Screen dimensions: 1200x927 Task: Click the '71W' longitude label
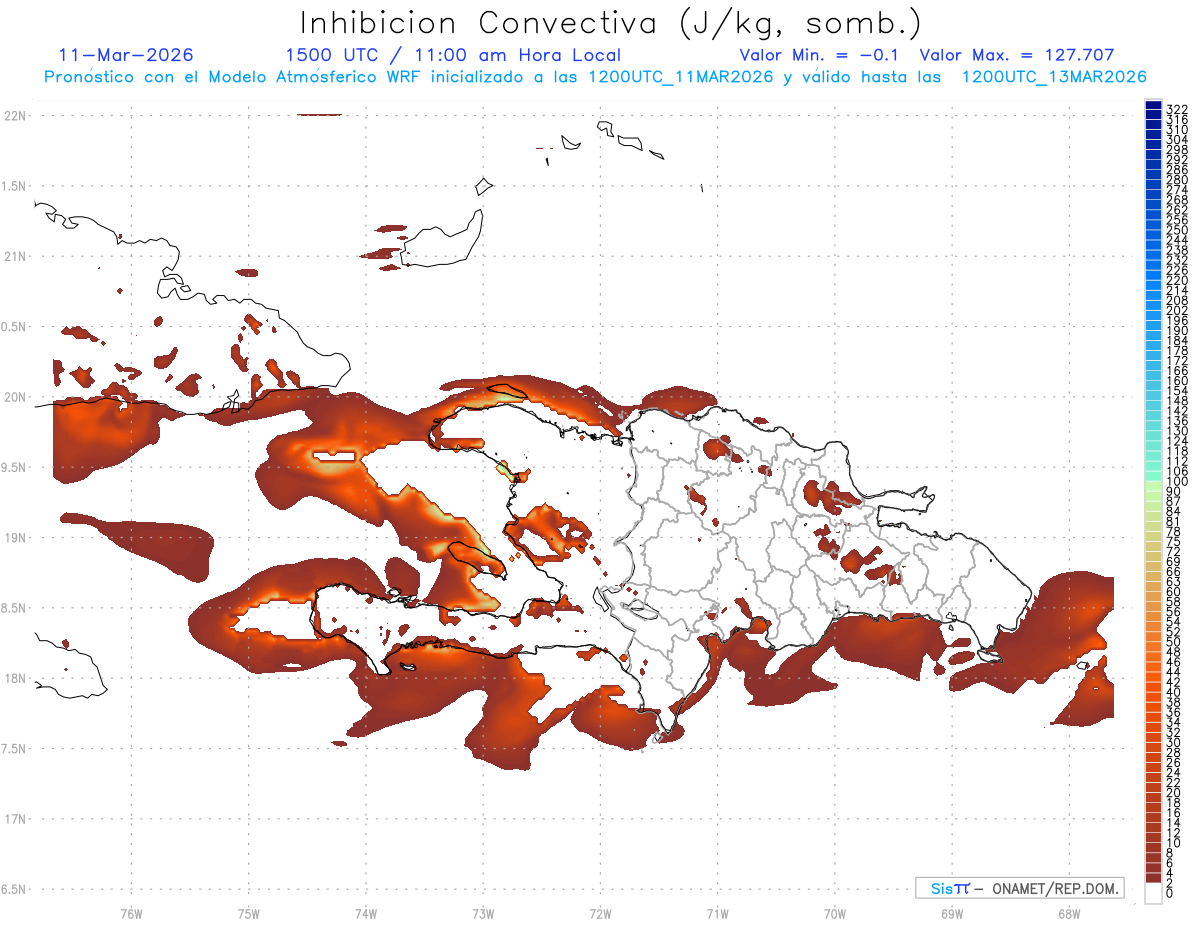pyautogui.click(x=717, y=913)
